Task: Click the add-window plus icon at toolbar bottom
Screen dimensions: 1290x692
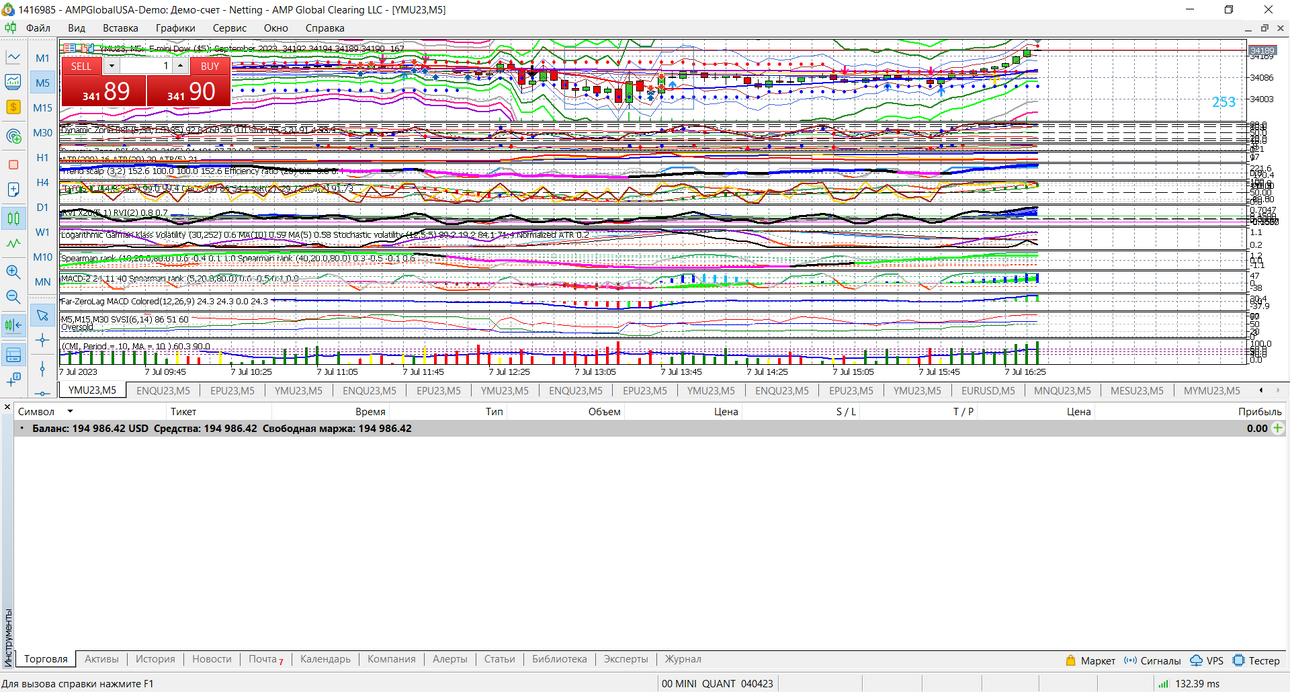Action: click(x=13, y=379)
